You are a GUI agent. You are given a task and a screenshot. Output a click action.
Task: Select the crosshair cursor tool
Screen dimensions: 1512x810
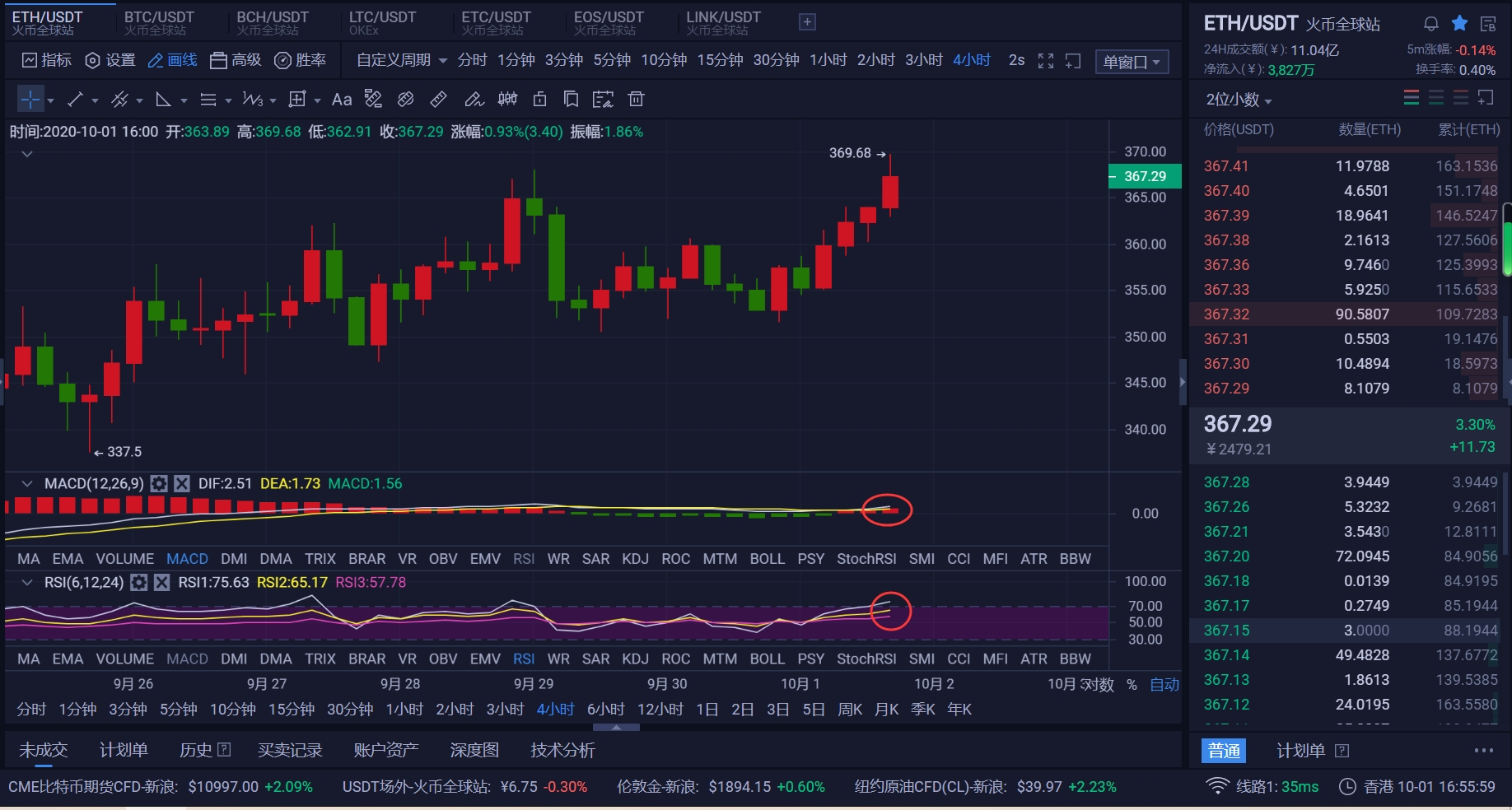click(30, 99)
